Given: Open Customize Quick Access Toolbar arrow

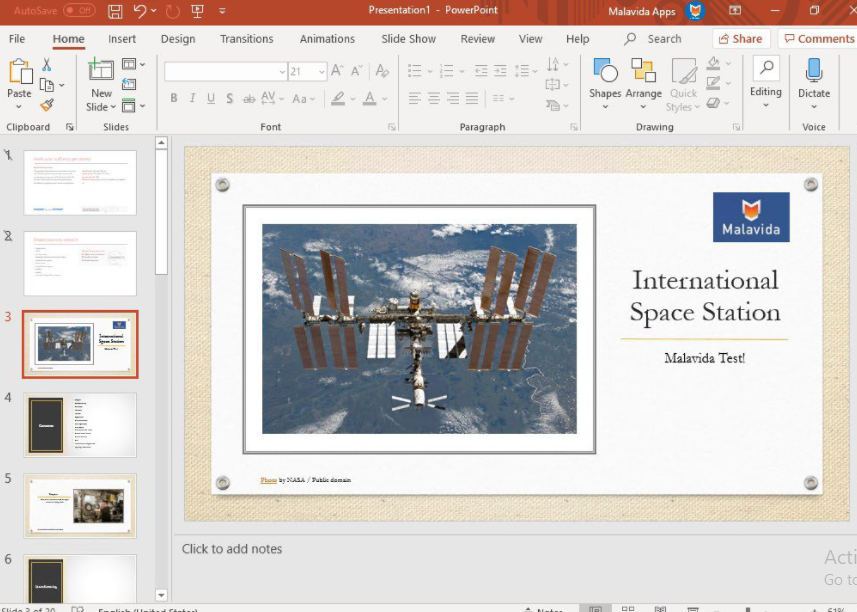Looking at the screenshot, I should (222, 11).
